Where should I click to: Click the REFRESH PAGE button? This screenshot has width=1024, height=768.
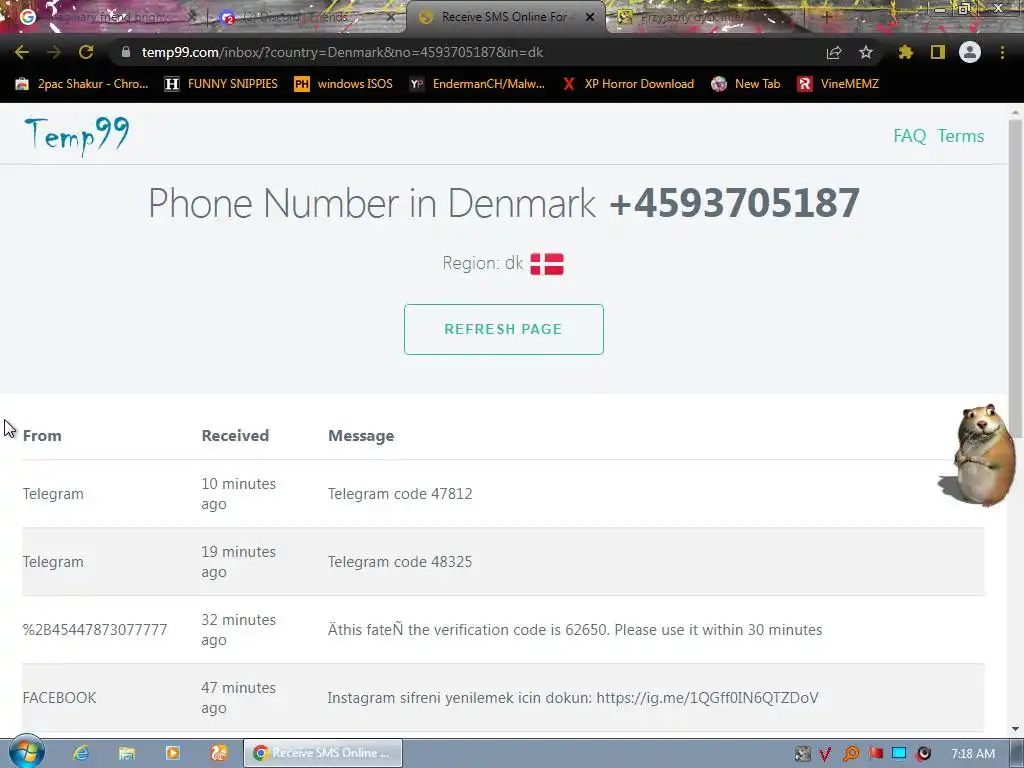504,329
